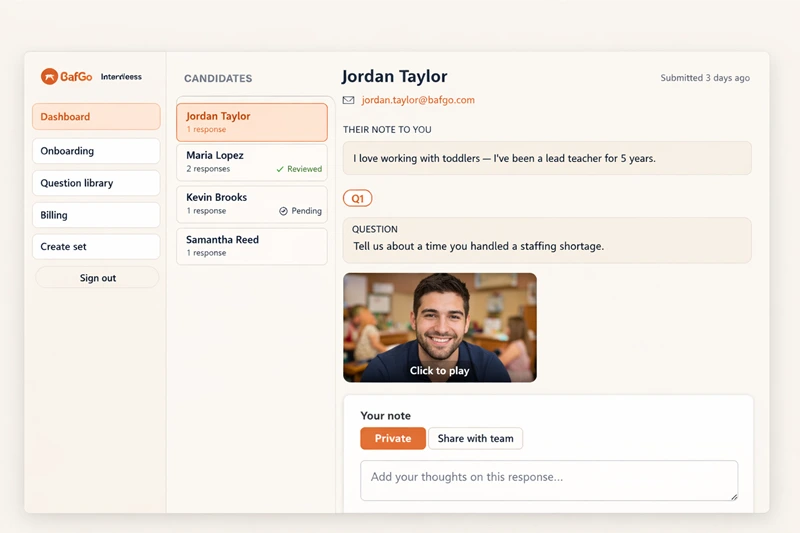The height and width of the screenshot is (533, 800).
Task: Click the Jordan Taylor page heading
Action: click(394, 77)
